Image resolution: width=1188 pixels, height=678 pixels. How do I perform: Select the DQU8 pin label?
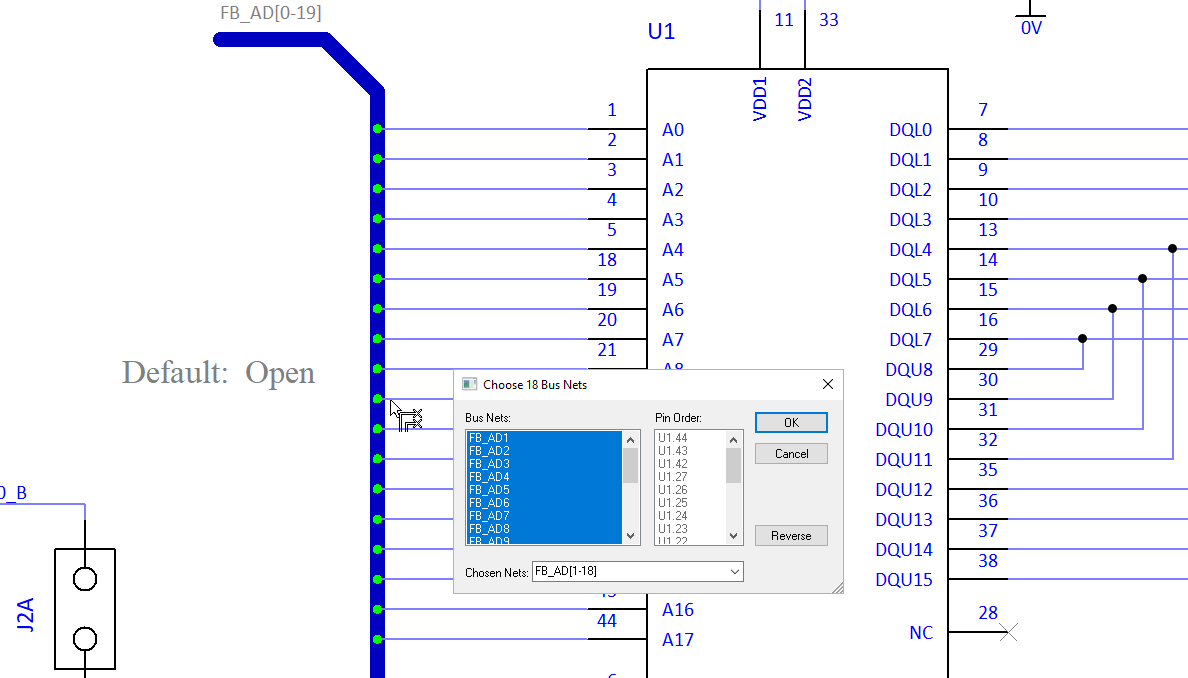(x=908, y=370)
